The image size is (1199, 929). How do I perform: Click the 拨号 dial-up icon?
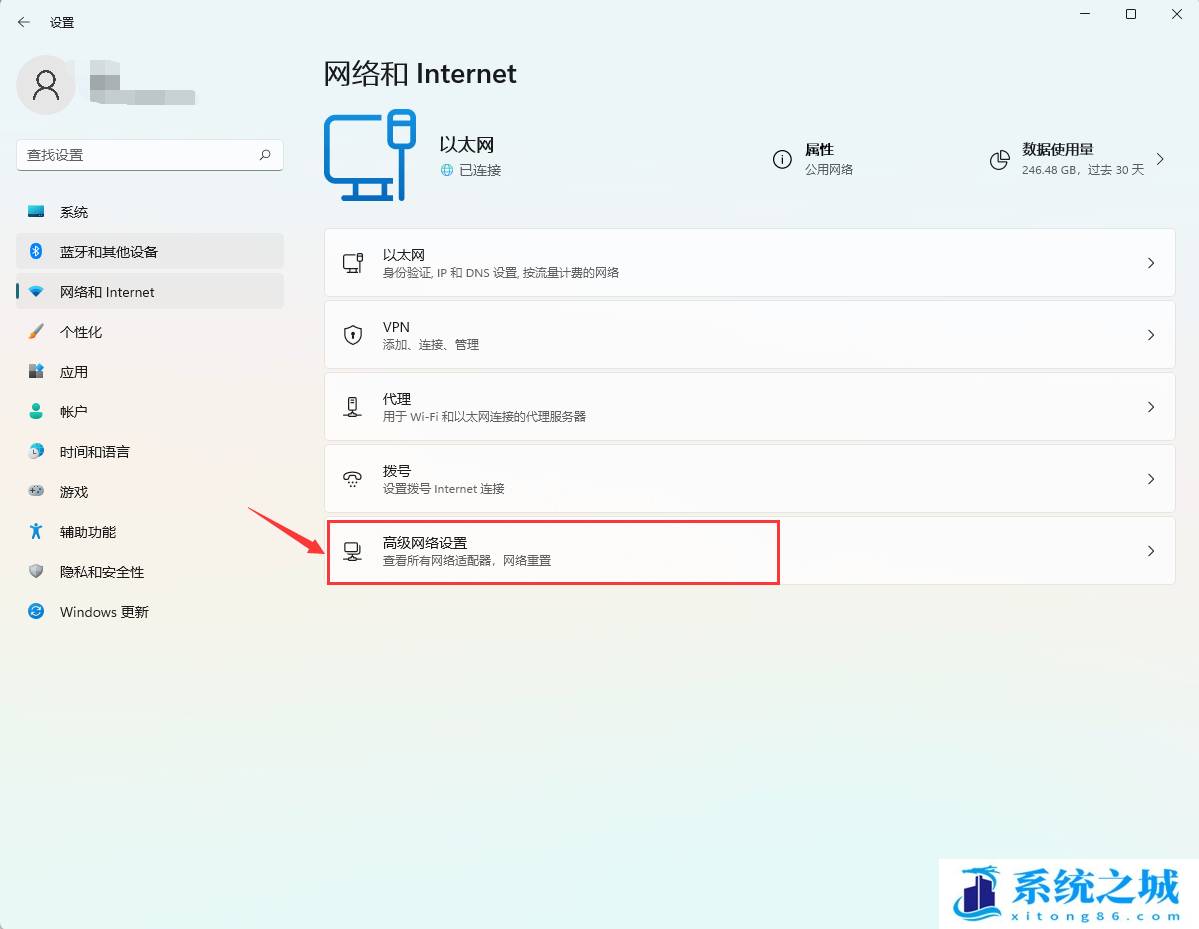pos(352,478)
